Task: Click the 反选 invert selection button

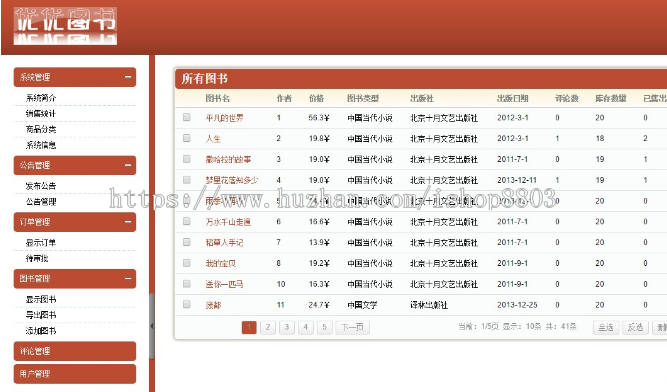Action: [635, 327]
